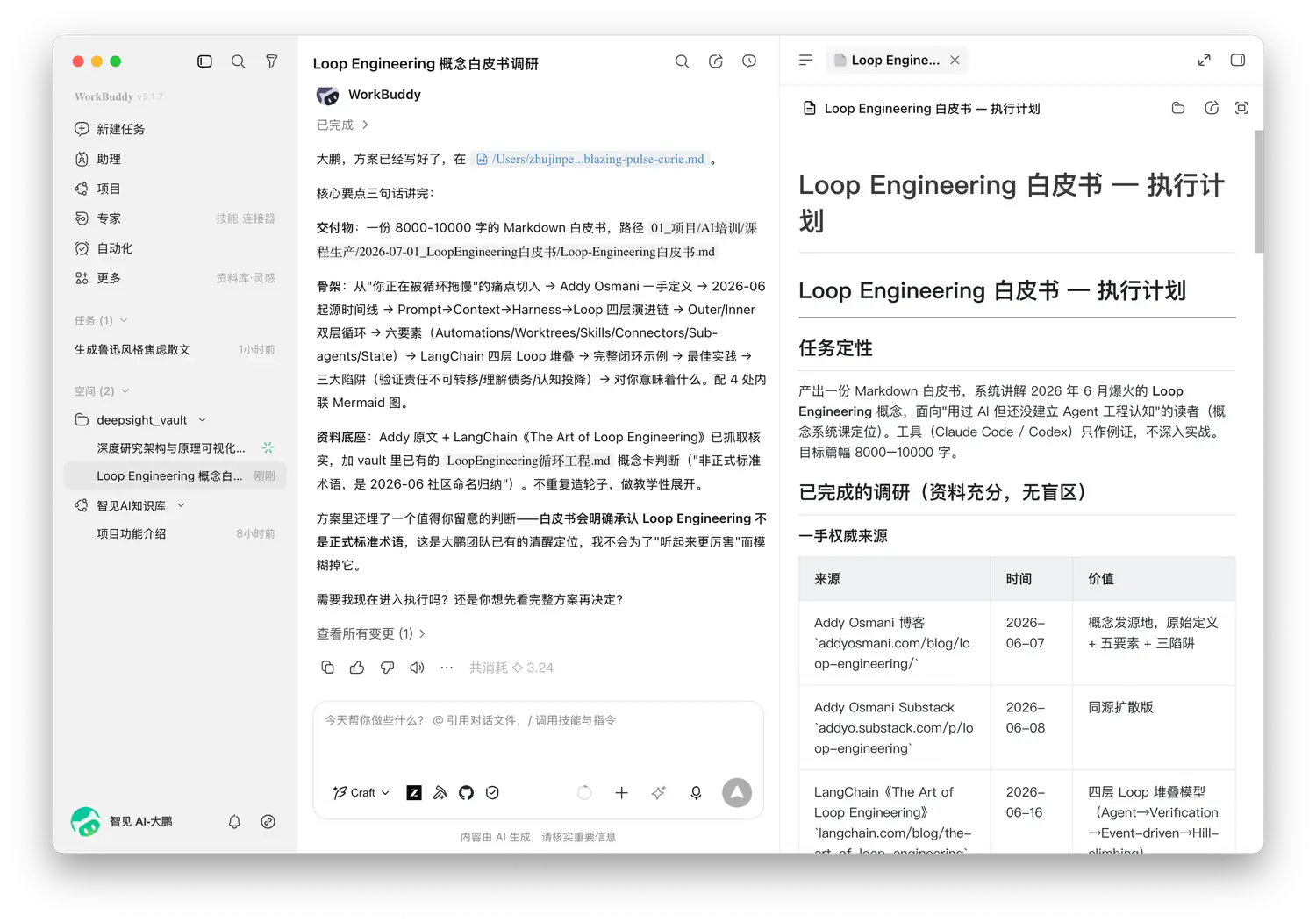Image resolution: width=1316 pixels, height=922 pixels.
Task: Toggle the left sidebar panel icon
Action: click(204, 61)
